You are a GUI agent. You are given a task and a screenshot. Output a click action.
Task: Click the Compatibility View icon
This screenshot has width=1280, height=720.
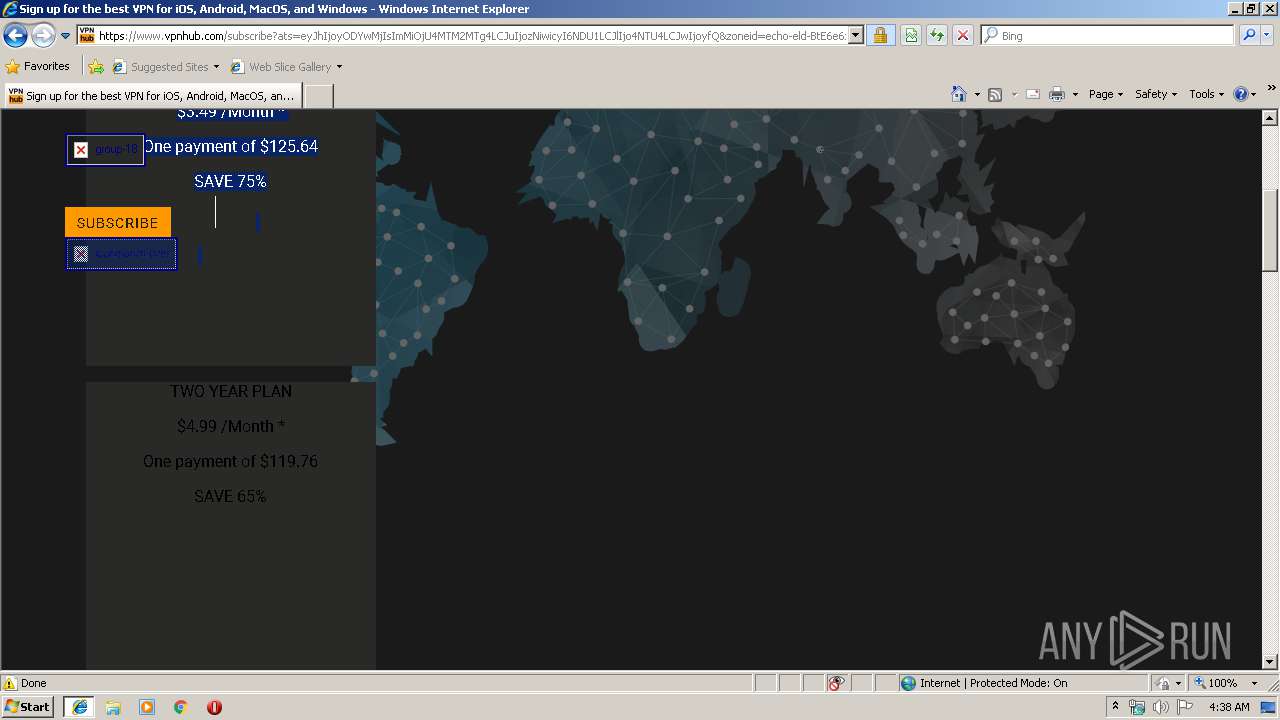911,35
